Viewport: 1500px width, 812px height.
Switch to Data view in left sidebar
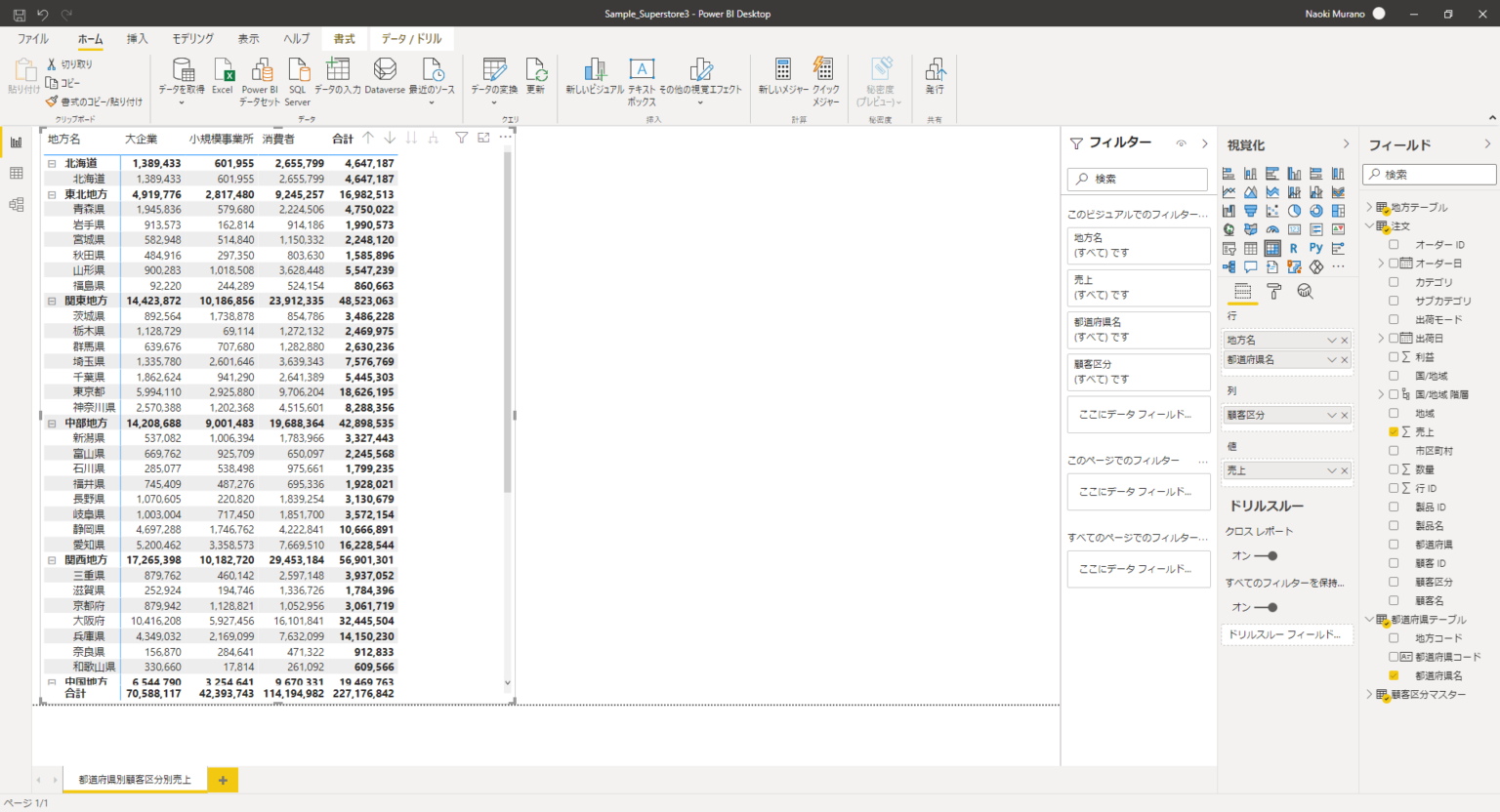[x=16, y=174]
